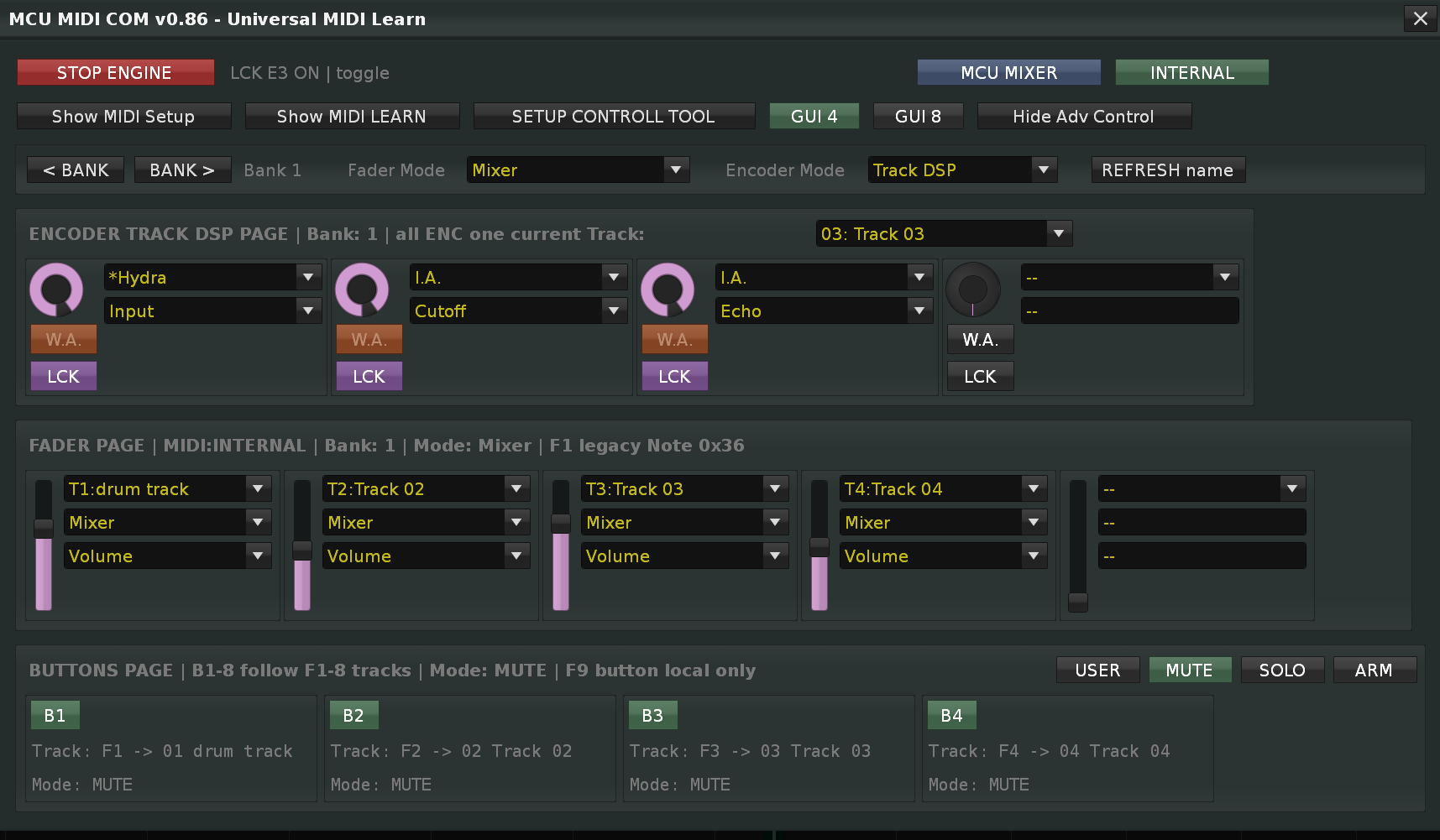Screen dimensions: 1440x840
Task: Click the B2 mute button
Action: click(354, 716)
